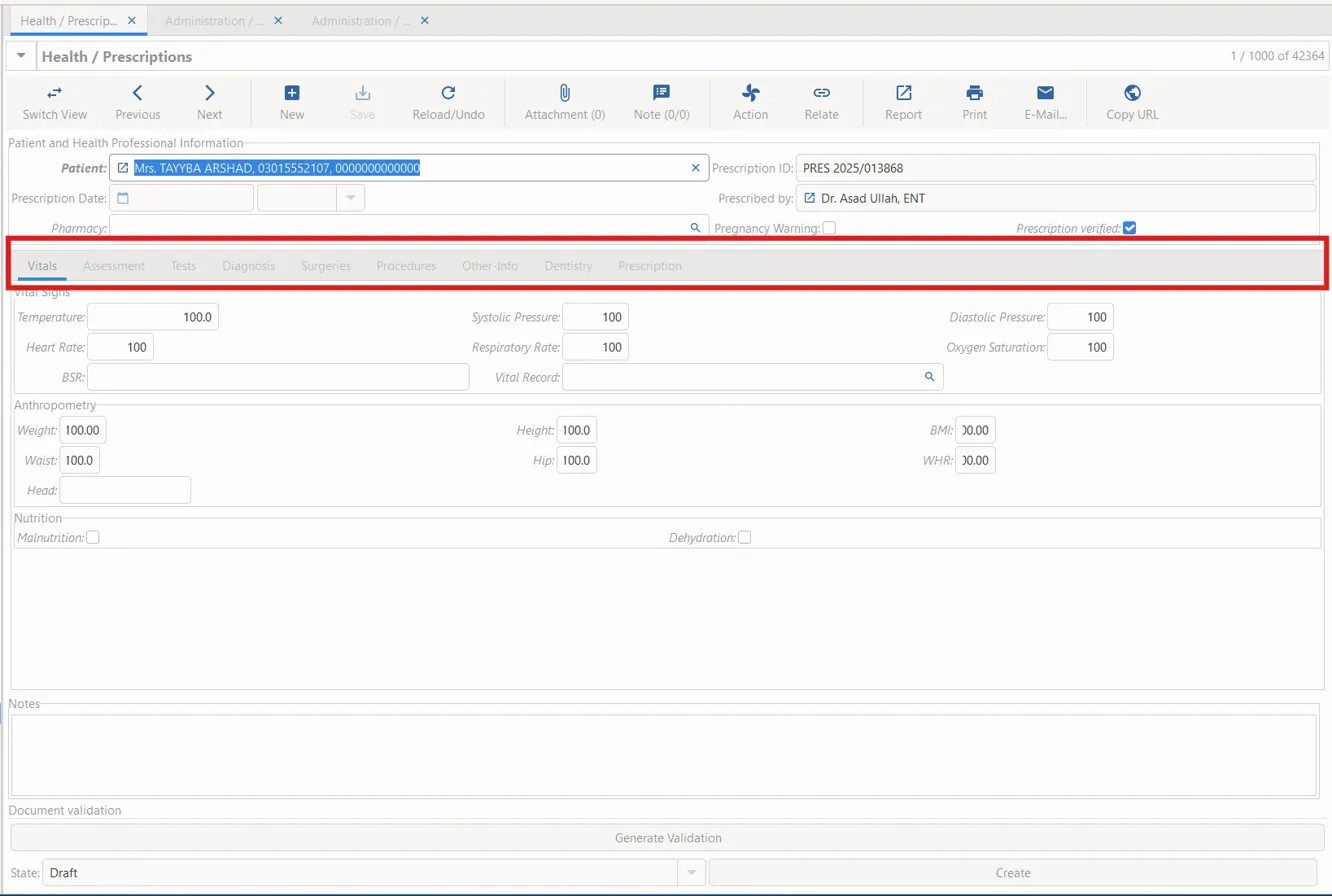Open the Prescription Date time dropdown
This screenshot has width=1332, height=896.
click(350, 198)
